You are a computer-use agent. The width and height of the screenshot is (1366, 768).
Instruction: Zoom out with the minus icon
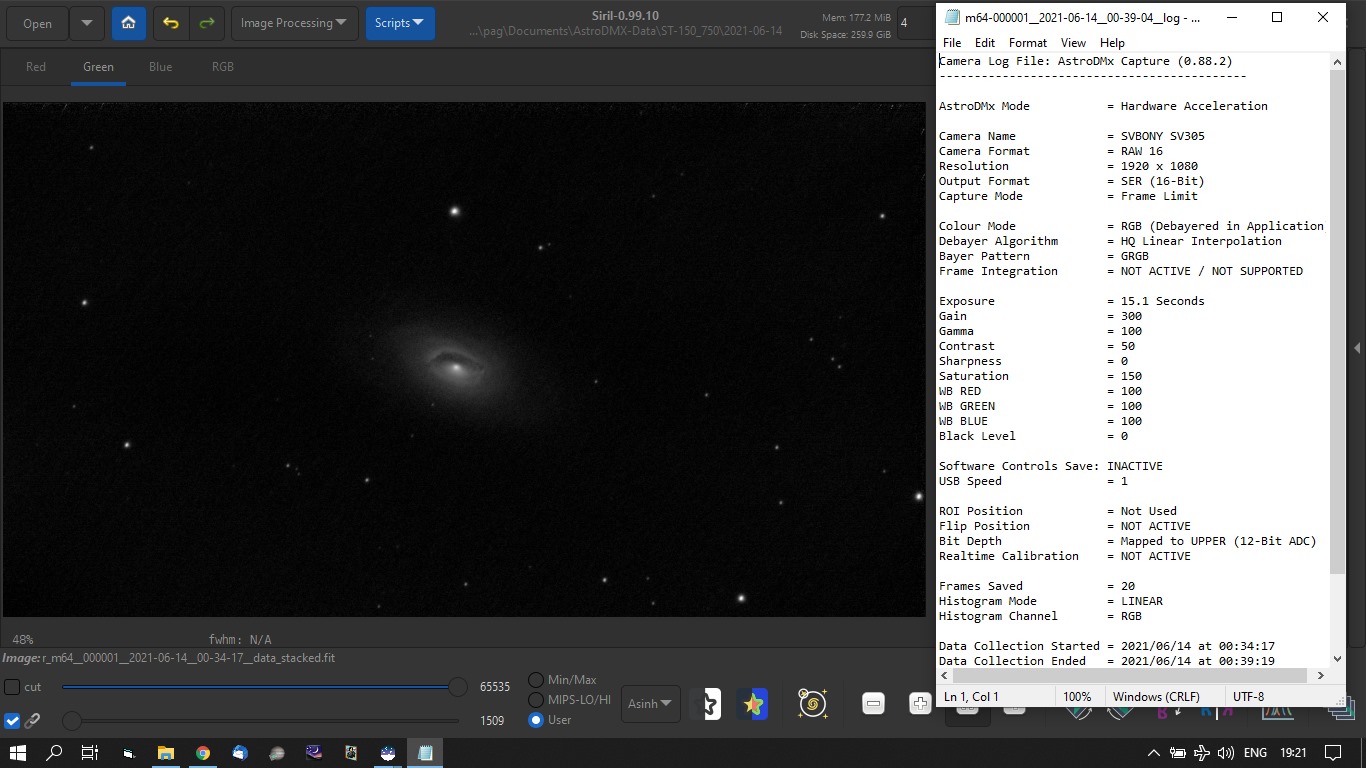873,704
